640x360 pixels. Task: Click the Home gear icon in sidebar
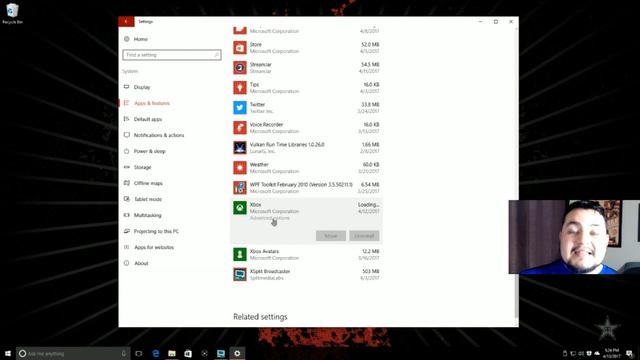coord(127,39)
